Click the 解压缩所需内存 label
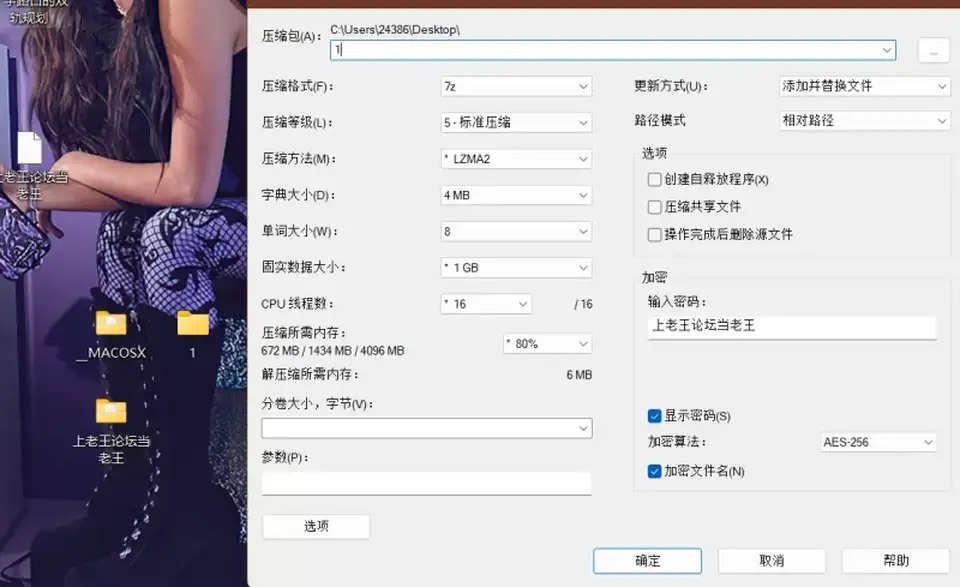The width and height of the screenshot is (960, 587). 310,375
